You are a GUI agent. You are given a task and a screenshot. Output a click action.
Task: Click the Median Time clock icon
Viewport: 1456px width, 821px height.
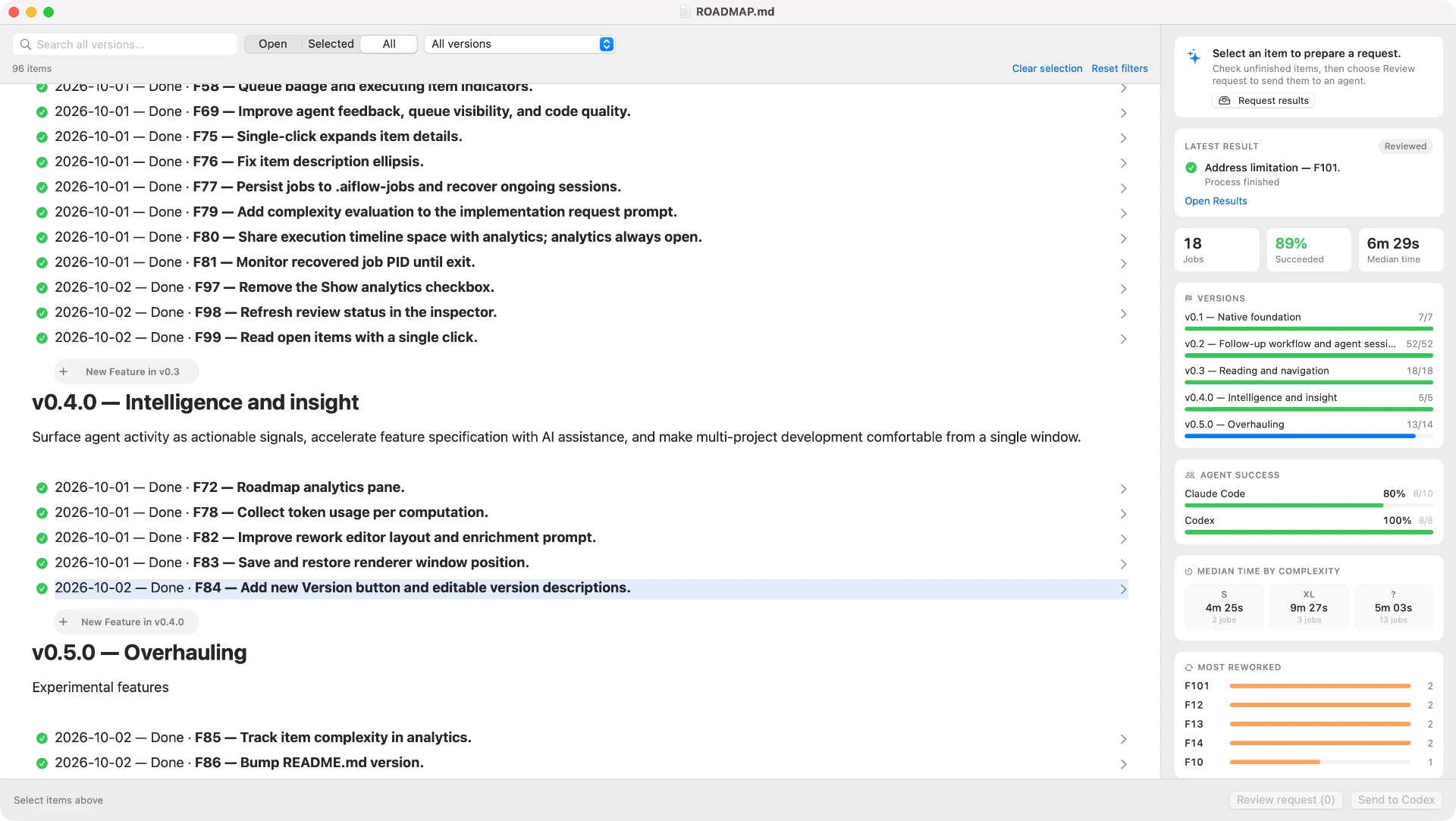pos(1188,572)
